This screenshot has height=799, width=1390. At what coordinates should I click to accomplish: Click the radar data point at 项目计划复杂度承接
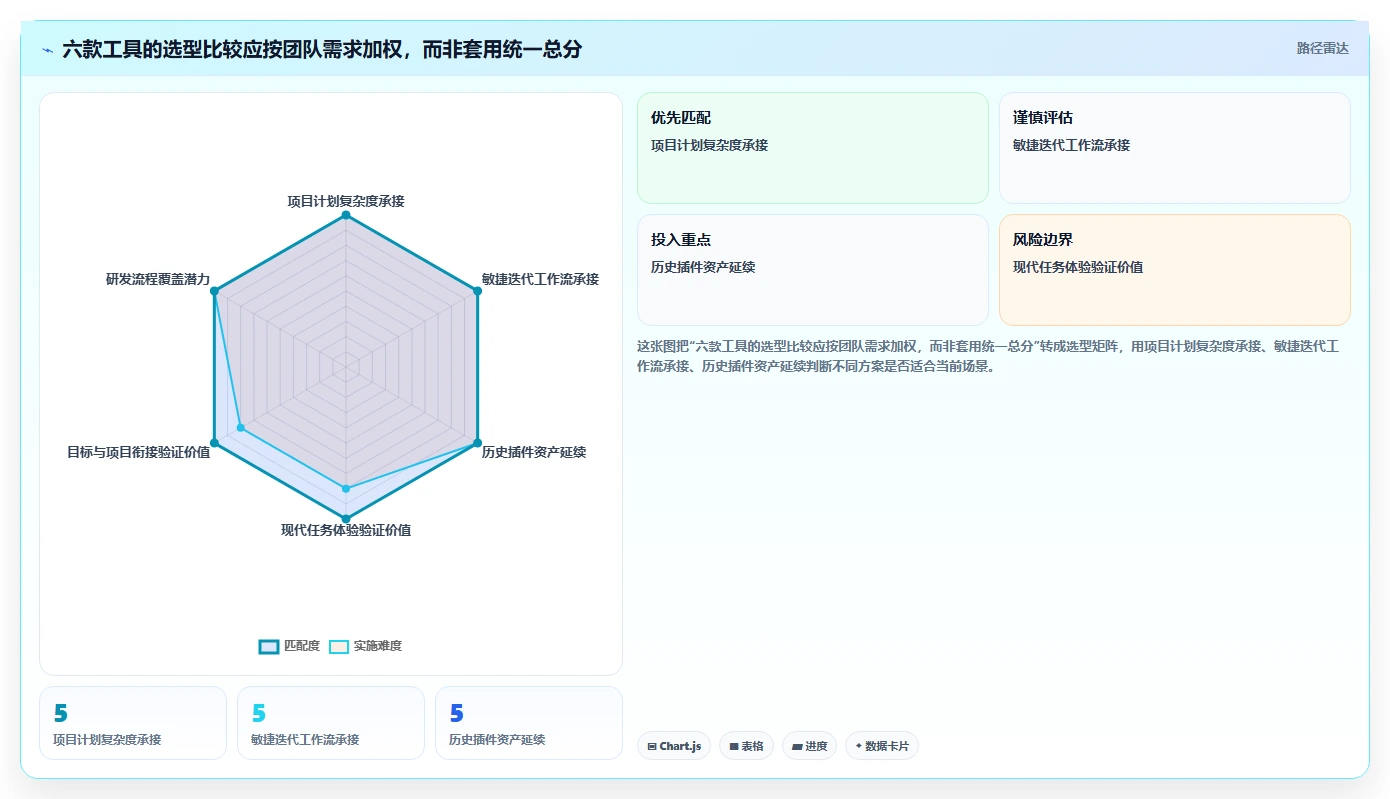coord(346,215)
